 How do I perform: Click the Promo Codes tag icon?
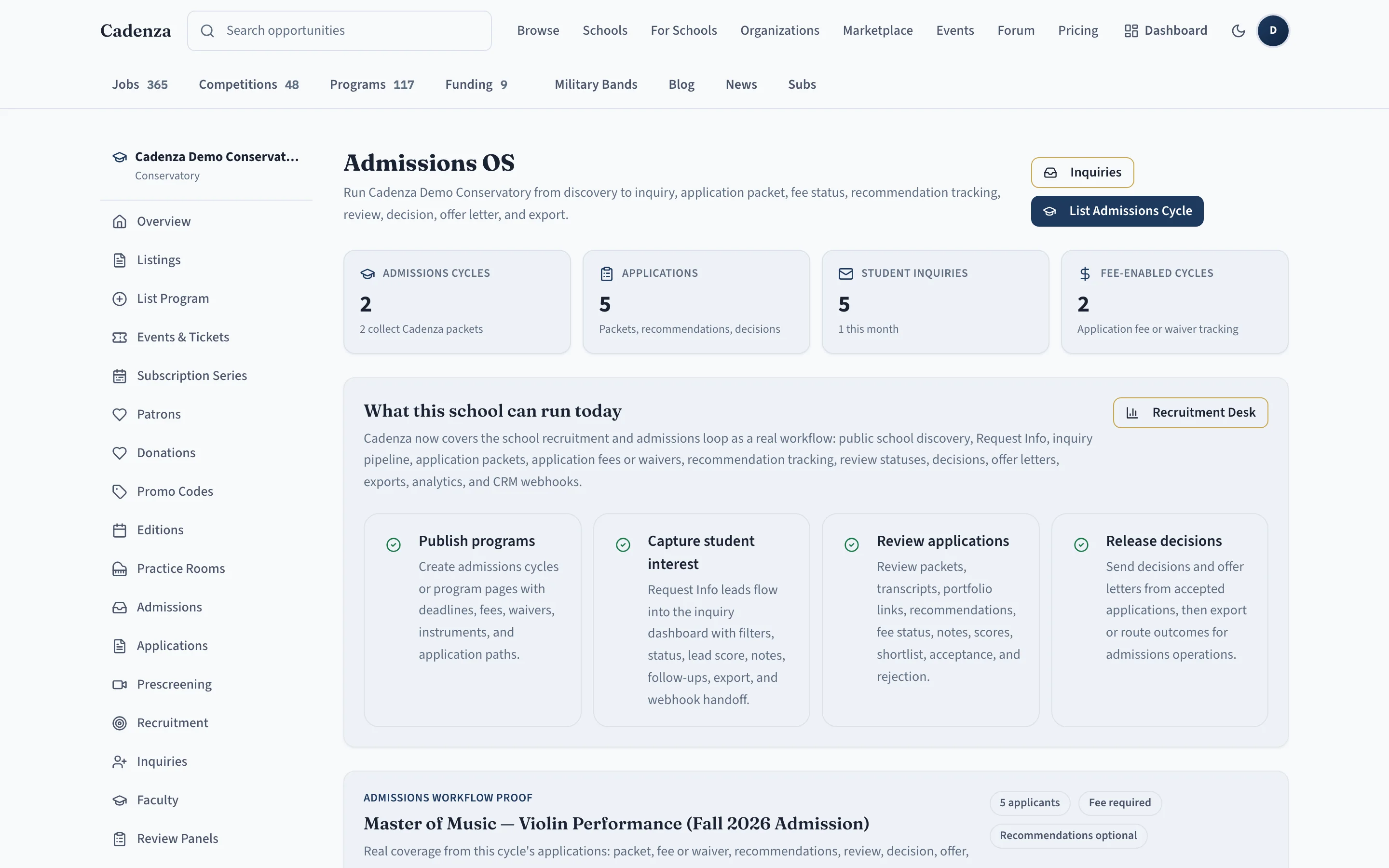pyautogui.click(x=120, y=491)
